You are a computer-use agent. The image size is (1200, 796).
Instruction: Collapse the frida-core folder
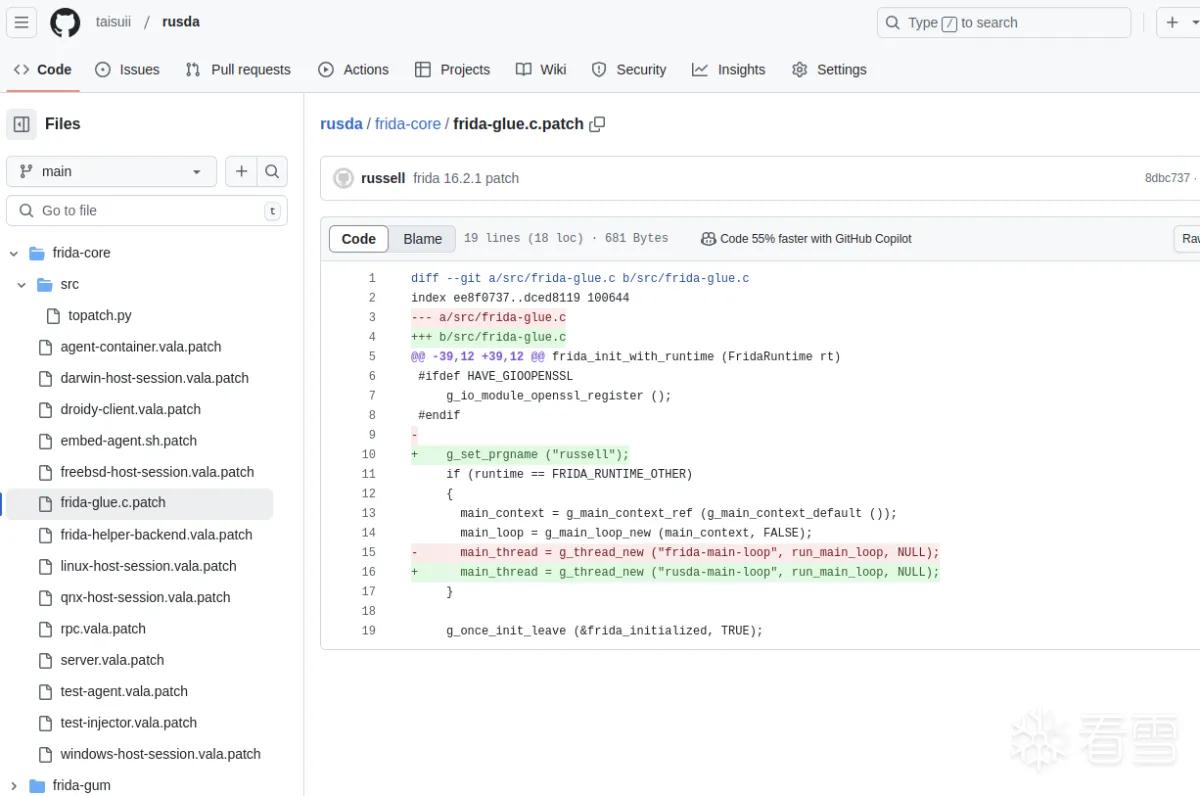tap(14, 253)
